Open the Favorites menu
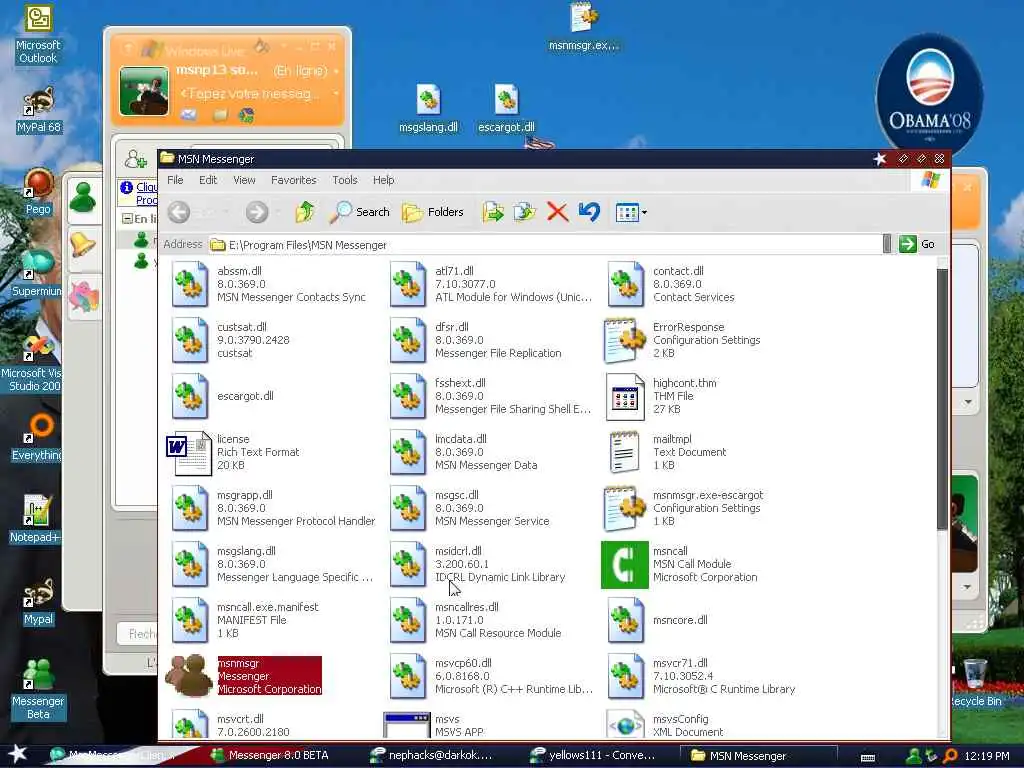The image size is (1024, 768). (293, 180)
